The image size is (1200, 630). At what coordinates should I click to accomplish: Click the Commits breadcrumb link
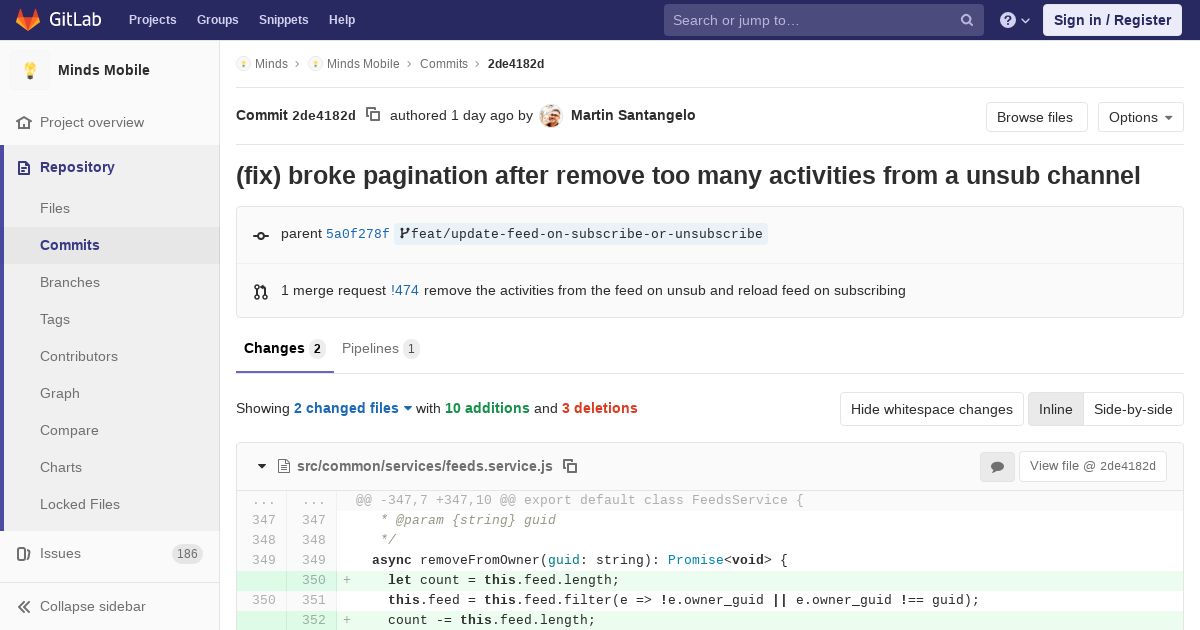[444, 64]
